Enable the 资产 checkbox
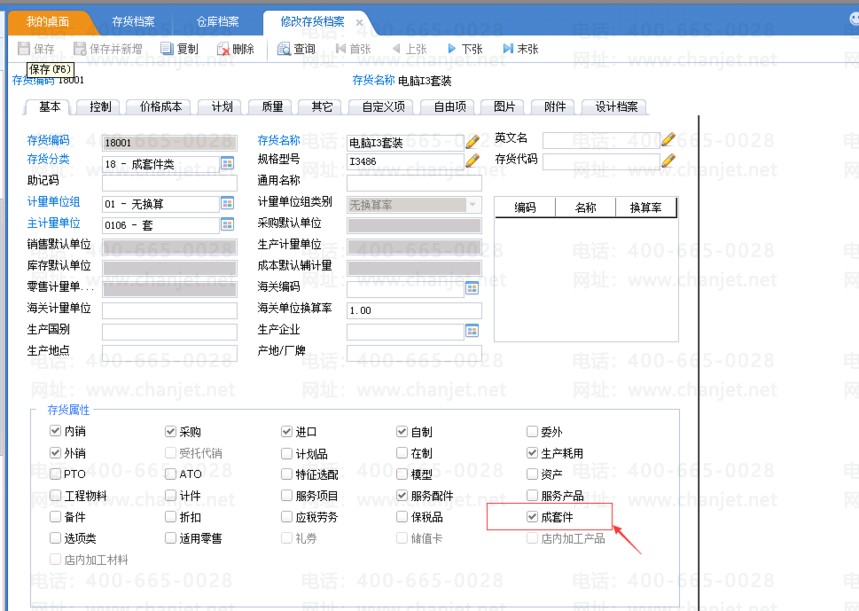Image resolution: width=859 pixels, height=611 pixels. [x=532, y=474]
